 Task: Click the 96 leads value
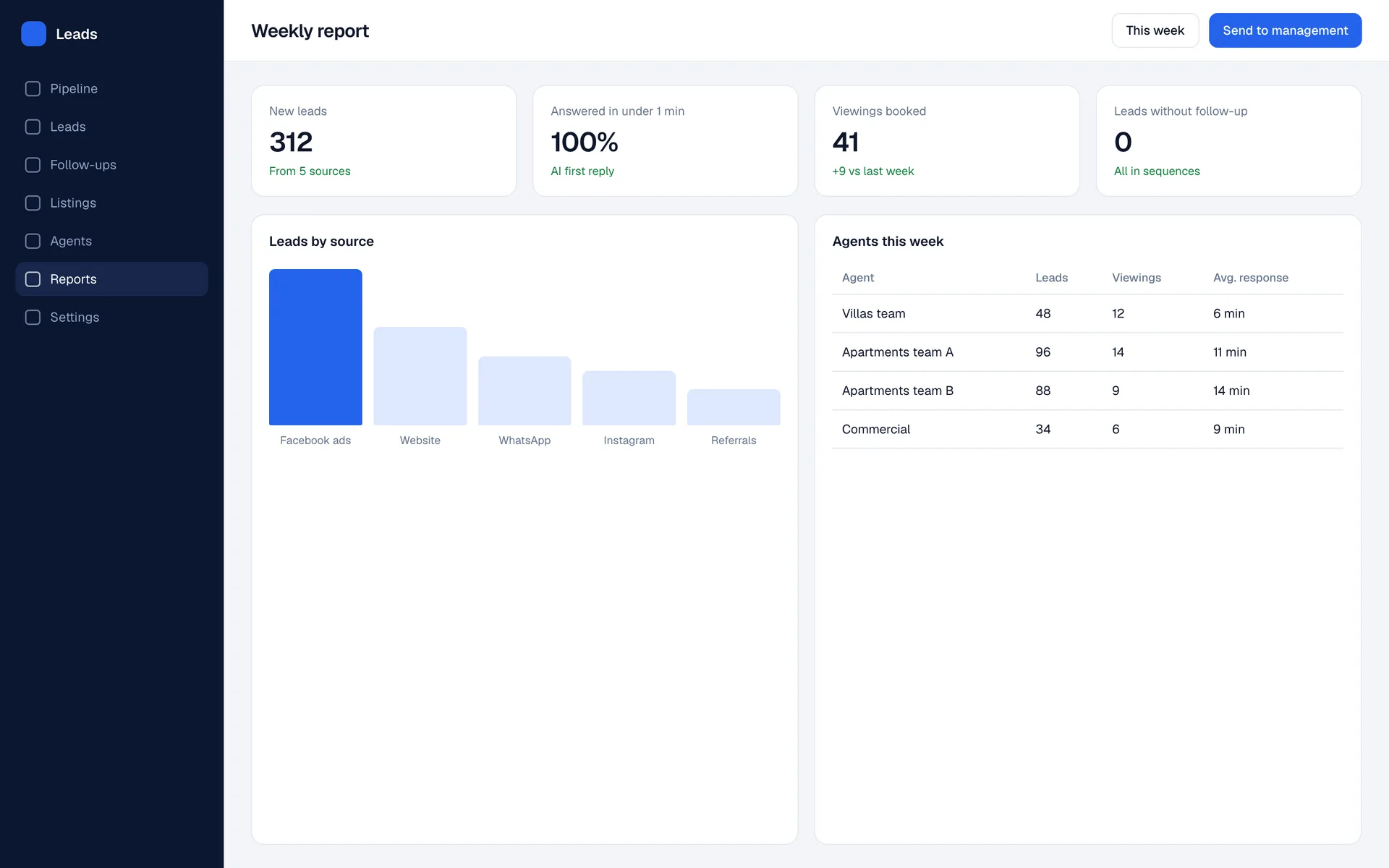(1042, 352)
